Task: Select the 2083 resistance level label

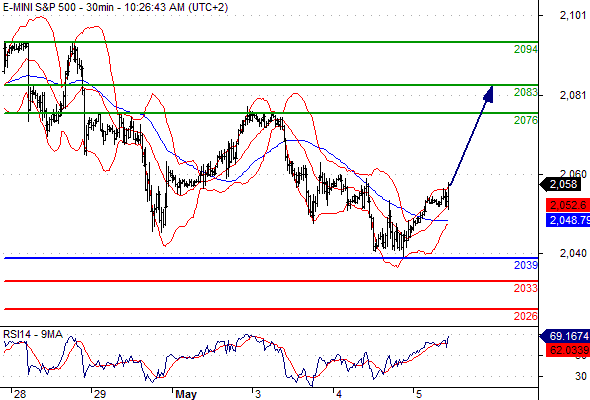Action: tap(526, 92)
